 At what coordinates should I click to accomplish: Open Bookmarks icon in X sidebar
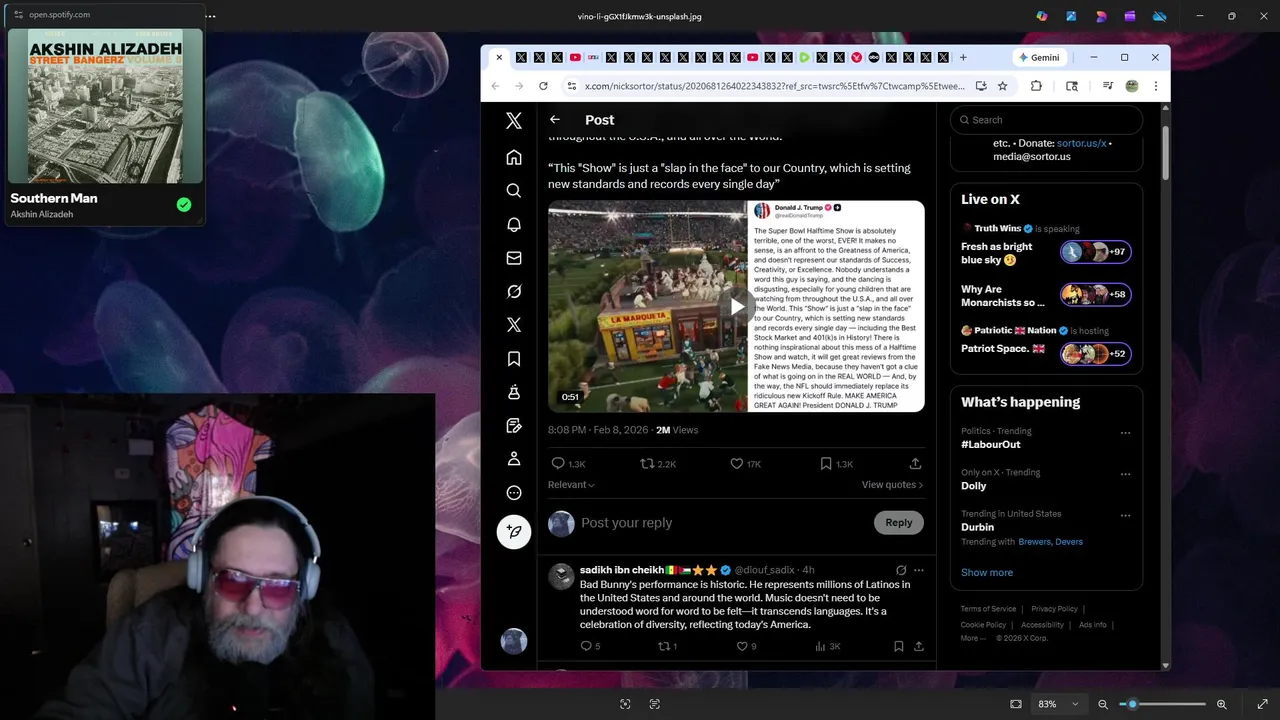pyautogui.click(x=514, y=358)
